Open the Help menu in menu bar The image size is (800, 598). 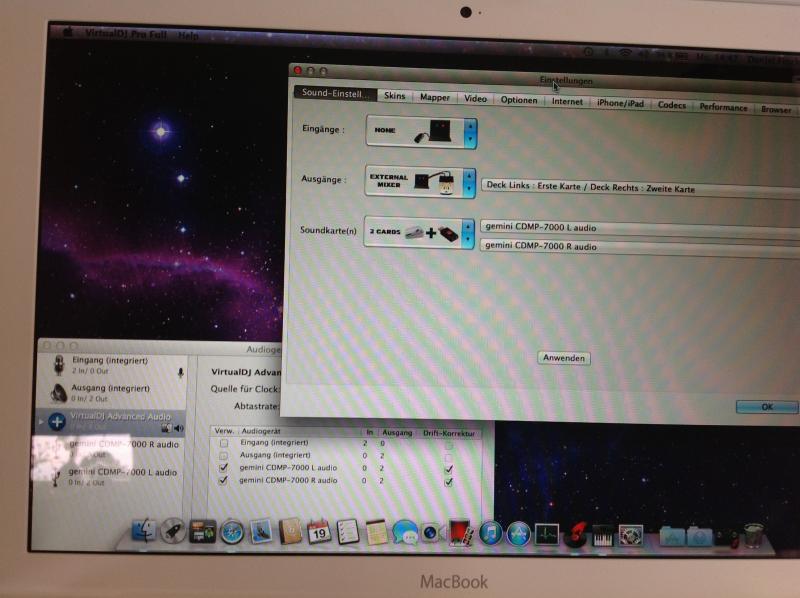pyautogui.click(x=188, y=36)
